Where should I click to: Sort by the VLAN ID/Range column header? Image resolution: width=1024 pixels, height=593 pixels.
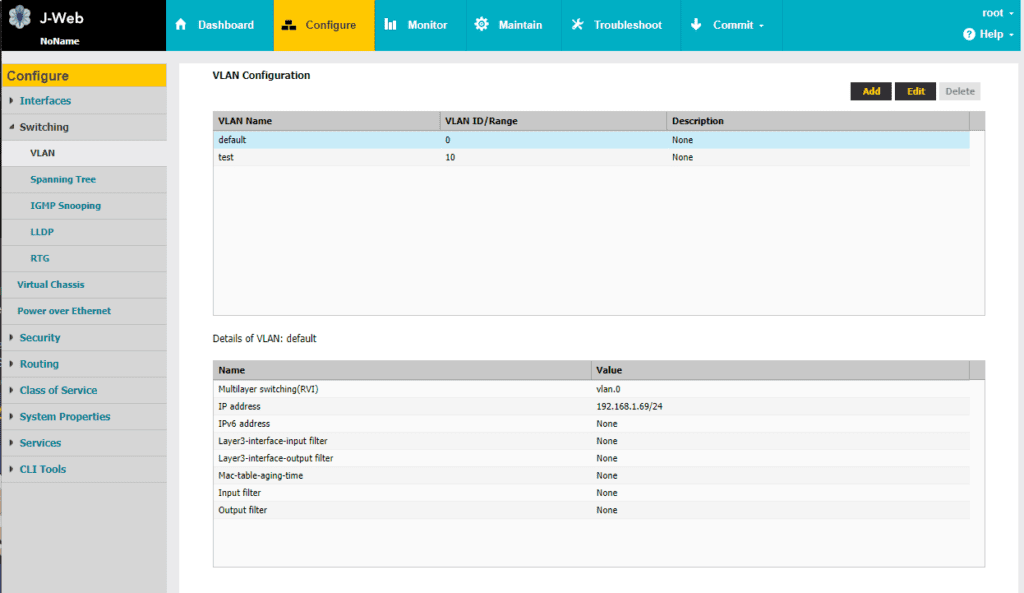click(553, 121)
